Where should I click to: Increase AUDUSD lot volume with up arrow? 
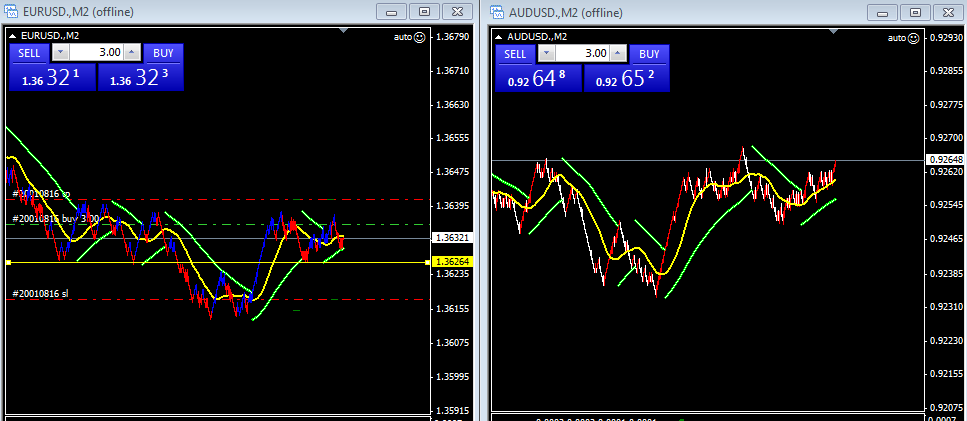619,54
